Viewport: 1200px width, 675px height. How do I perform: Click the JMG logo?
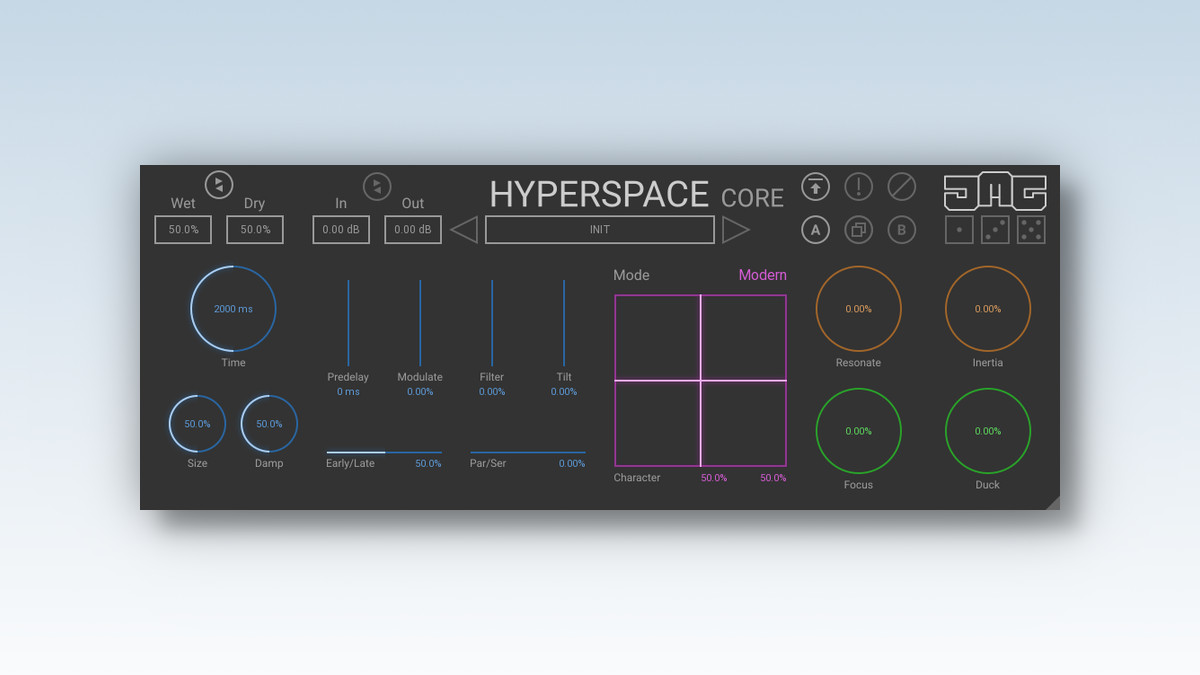(x=995, y=192)
